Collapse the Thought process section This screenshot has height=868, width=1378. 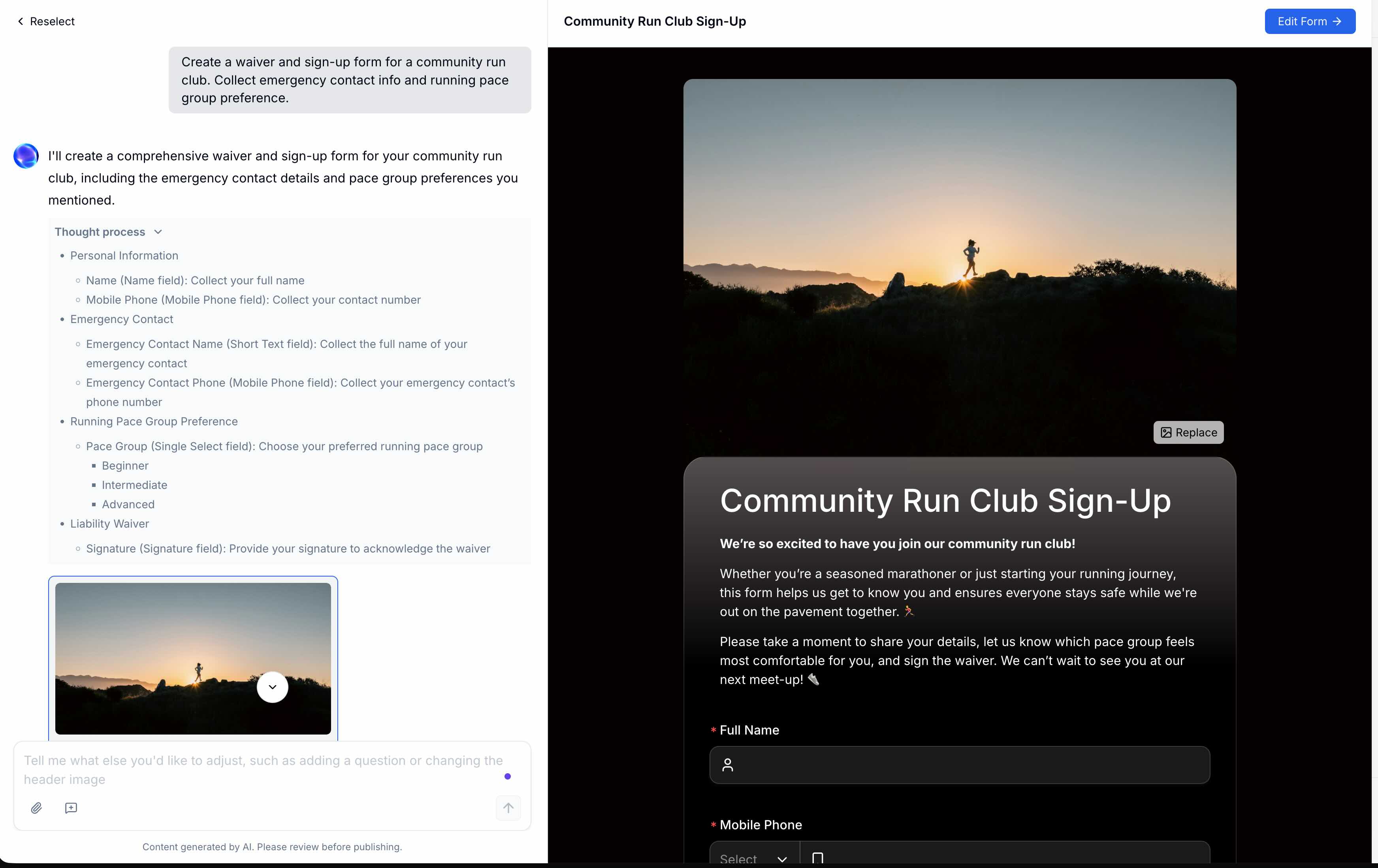coord(100,232)
